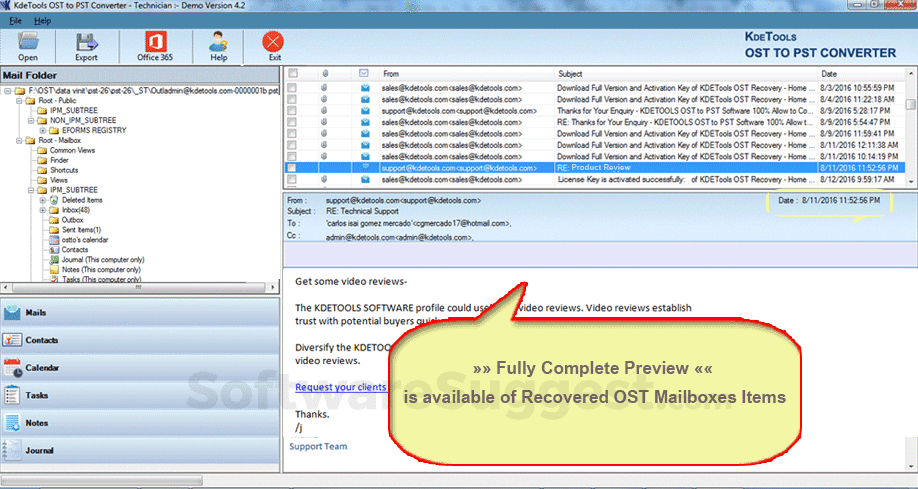Click envelope icon of 8/9/2016 5:28:17 PM mail

[x=365, y=111]
